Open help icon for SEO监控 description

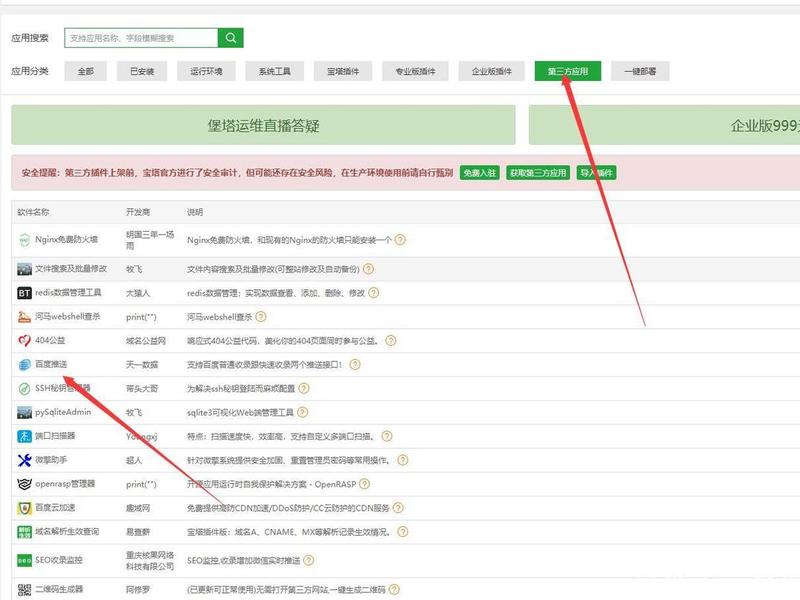(309, 561)
